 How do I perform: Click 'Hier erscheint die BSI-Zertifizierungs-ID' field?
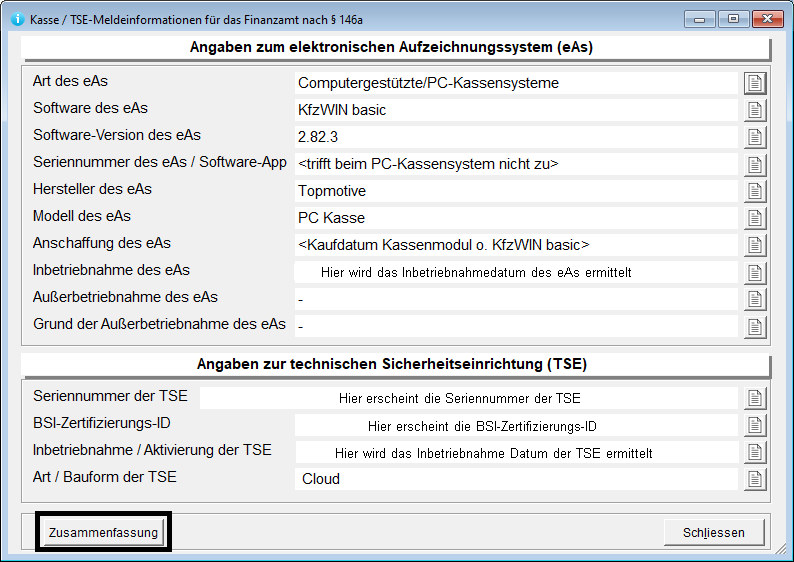tap(516, 425)
